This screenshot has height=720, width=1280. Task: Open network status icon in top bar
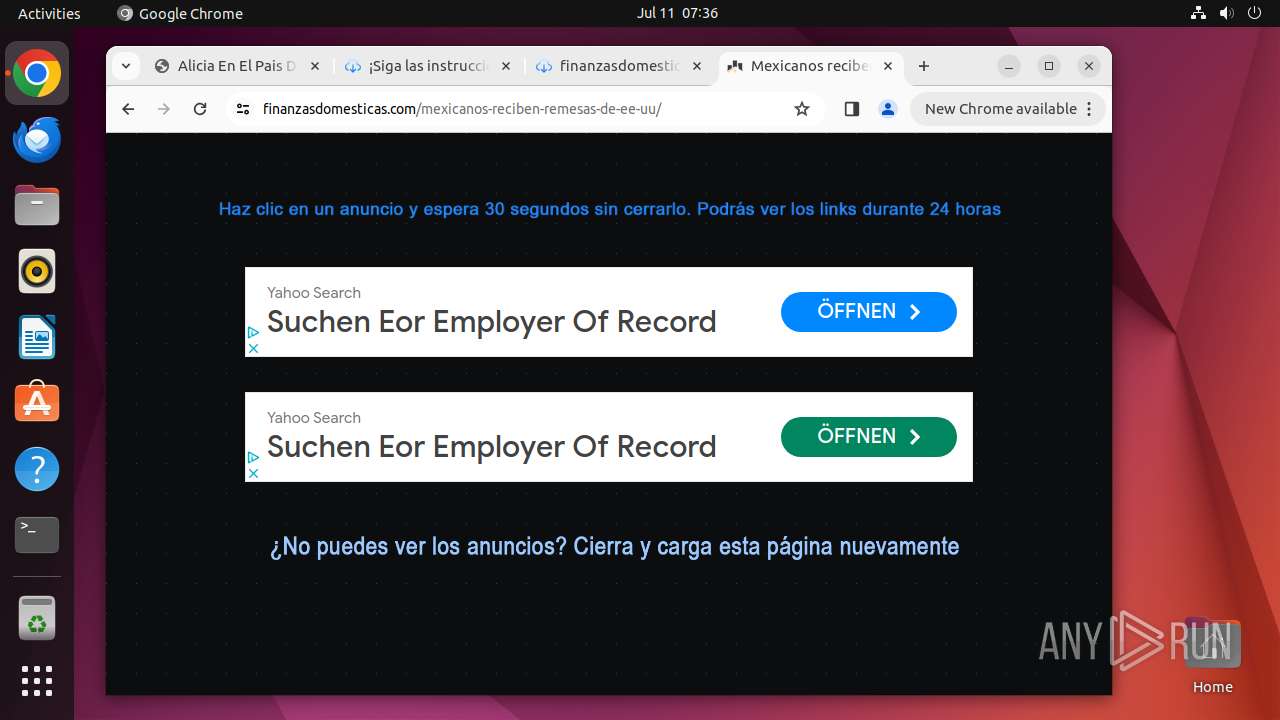point(1199,13)
